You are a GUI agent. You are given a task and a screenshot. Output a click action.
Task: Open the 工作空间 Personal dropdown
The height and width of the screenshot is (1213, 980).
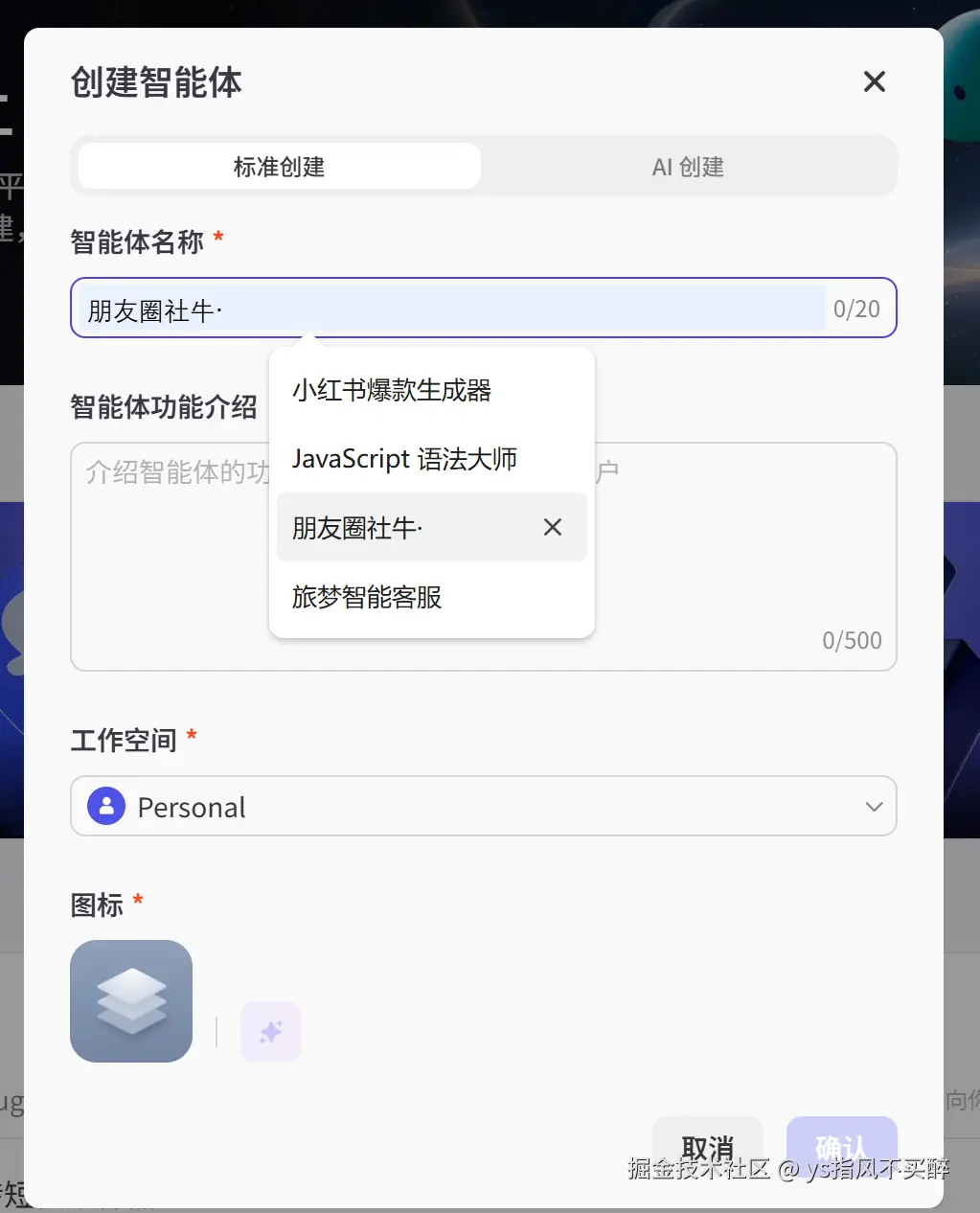484,806
